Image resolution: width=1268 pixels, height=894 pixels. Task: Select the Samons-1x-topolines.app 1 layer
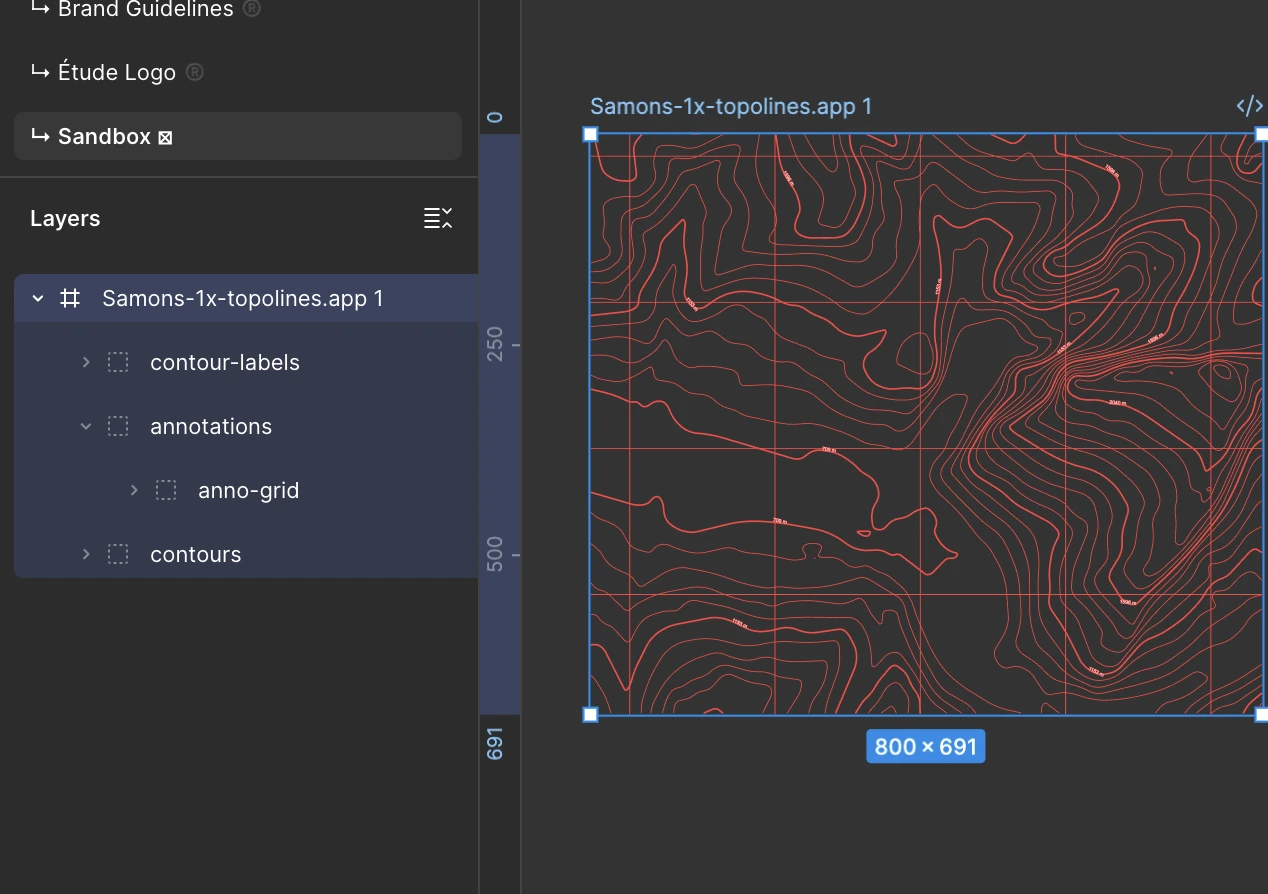[x=246, y=298]
